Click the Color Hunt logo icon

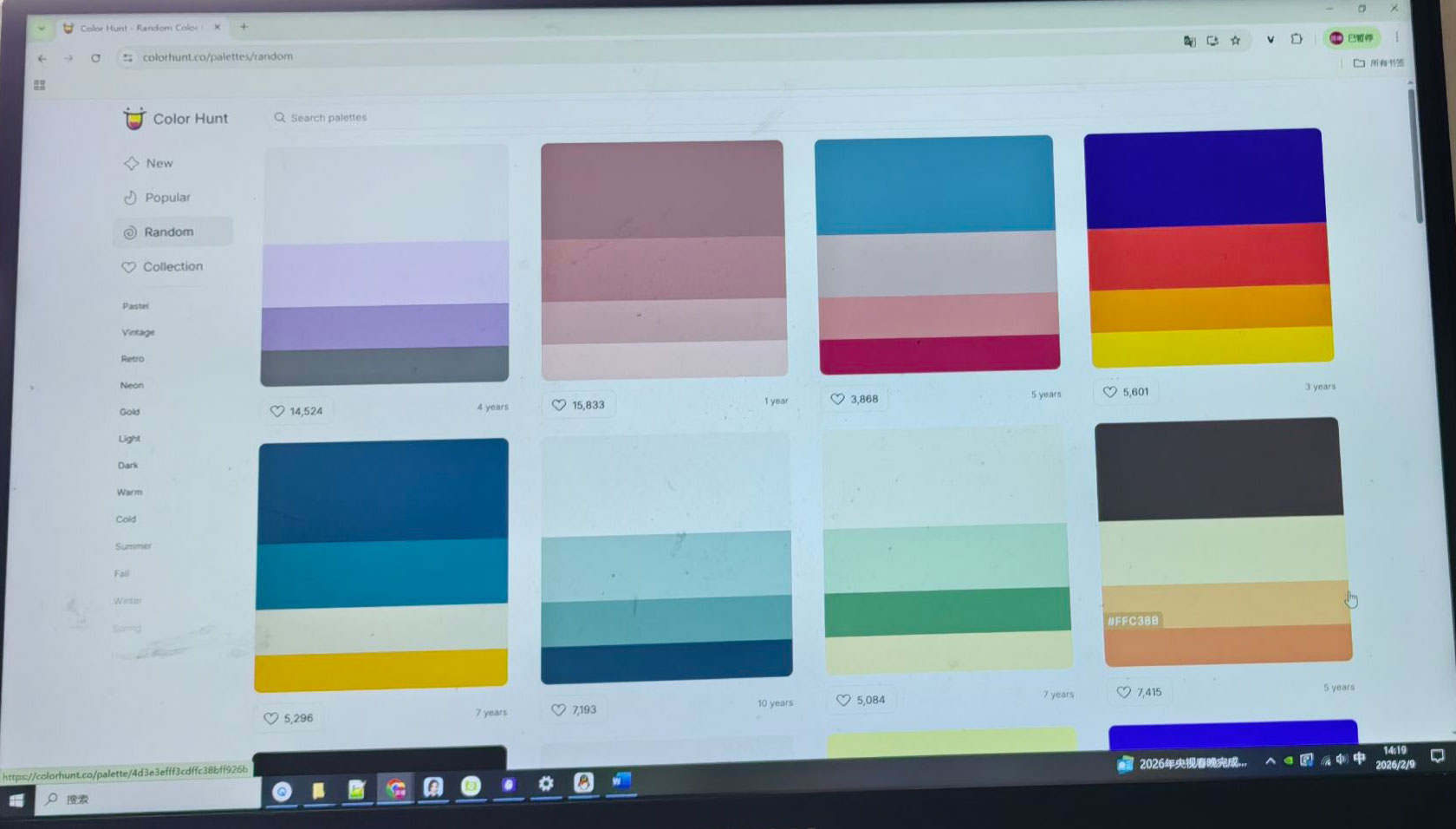tap(134, 119)
